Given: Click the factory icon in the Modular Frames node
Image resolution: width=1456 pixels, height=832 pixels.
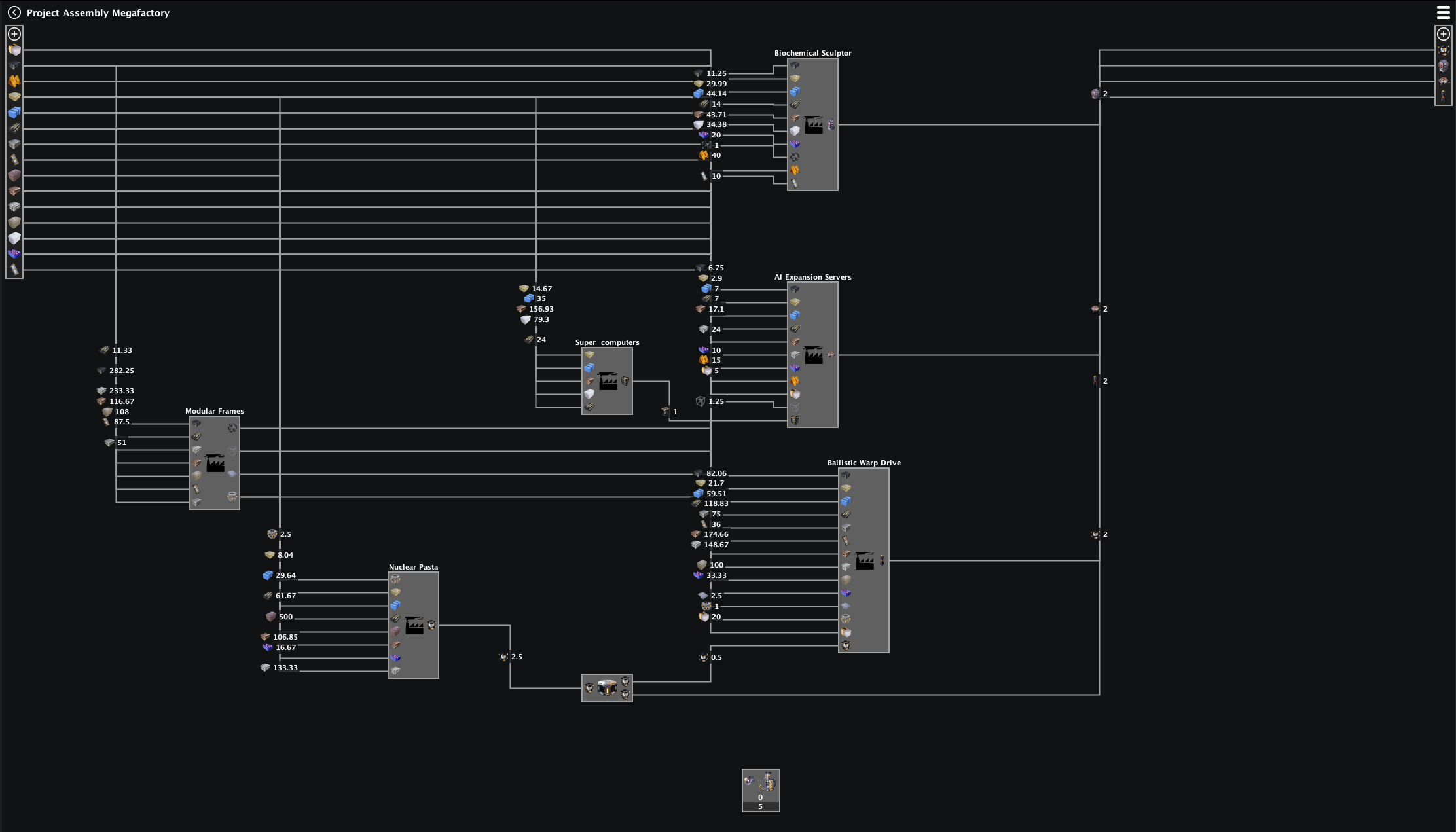Looking at the screenshot, I should click(215, 463).
